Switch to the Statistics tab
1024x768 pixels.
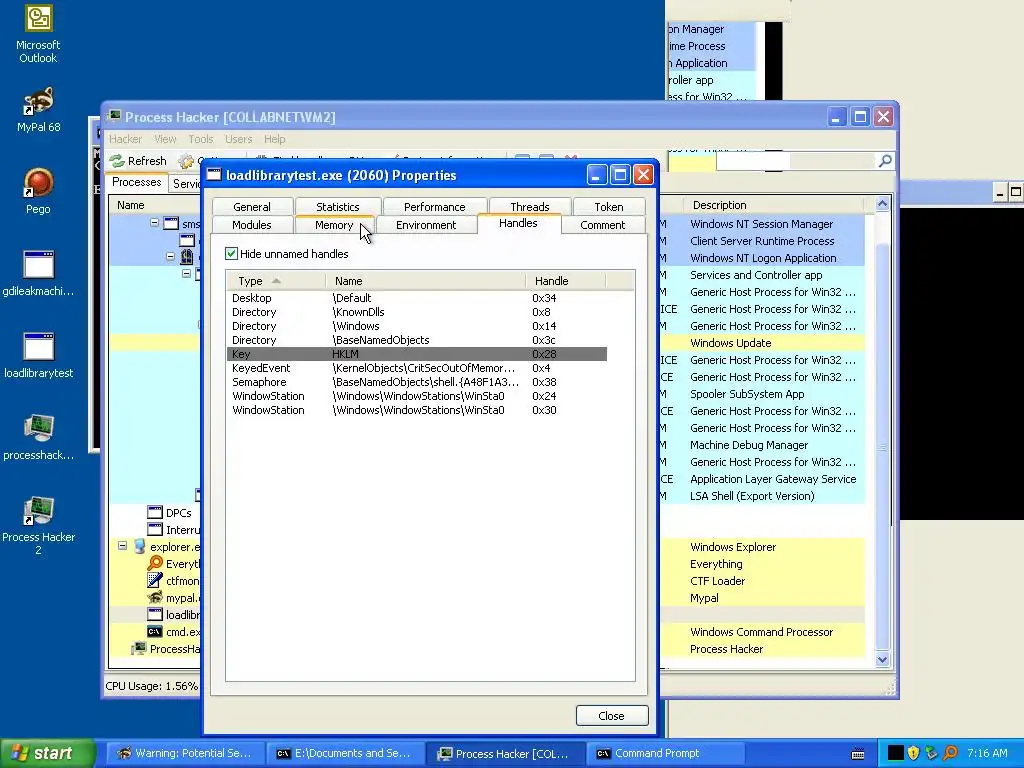[338, 206]
